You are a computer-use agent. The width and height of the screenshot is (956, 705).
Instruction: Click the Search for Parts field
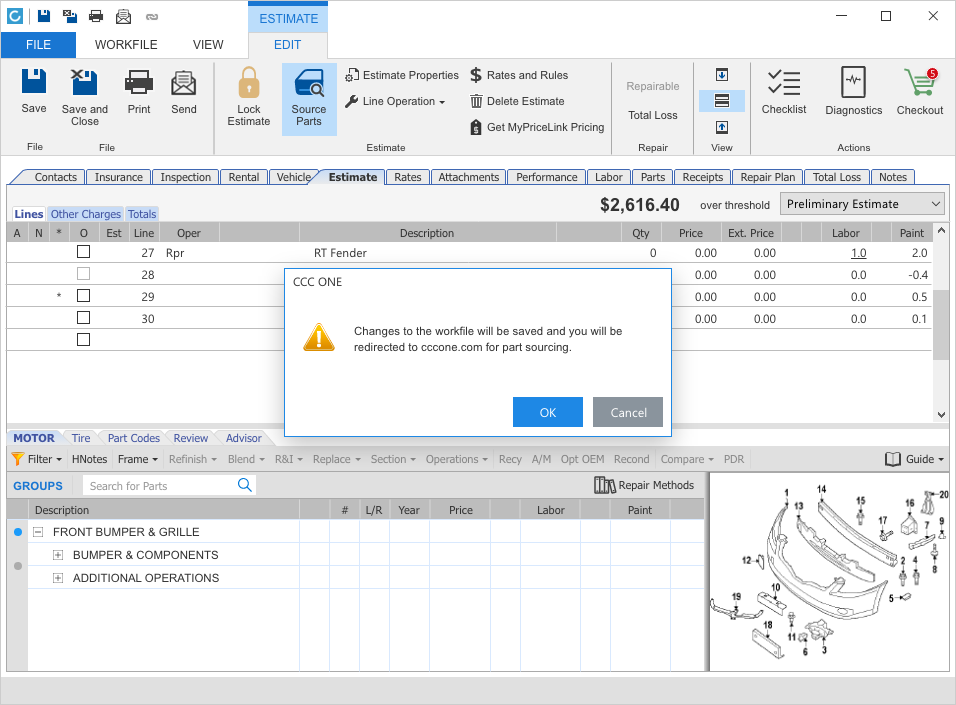[160, 486]
